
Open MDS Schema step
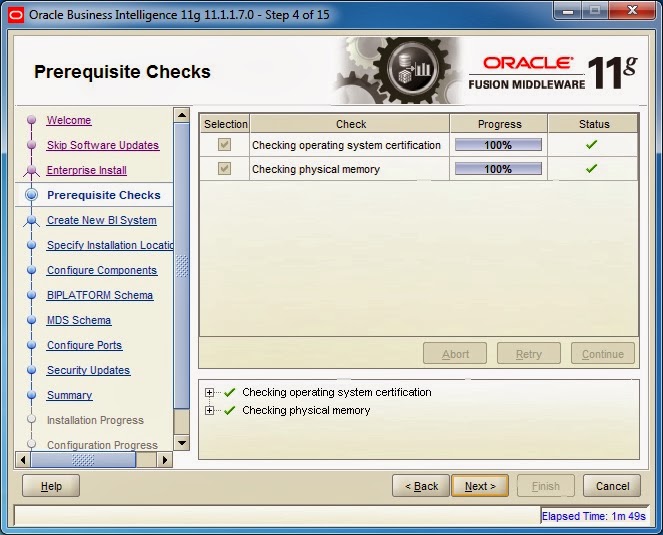point(79,320)
